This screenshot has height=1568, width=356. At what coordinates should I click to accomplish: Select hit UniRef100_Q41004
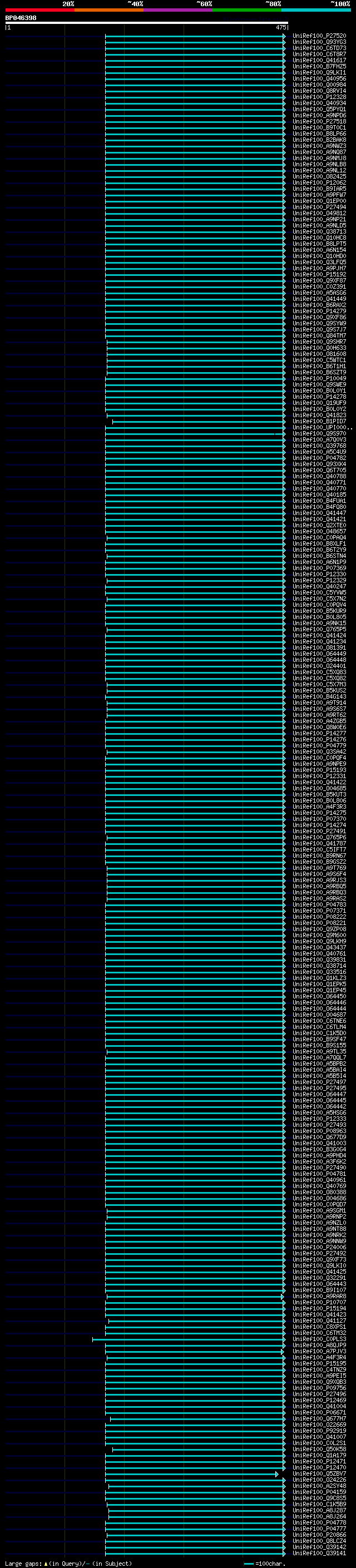tap(319, 1406)
